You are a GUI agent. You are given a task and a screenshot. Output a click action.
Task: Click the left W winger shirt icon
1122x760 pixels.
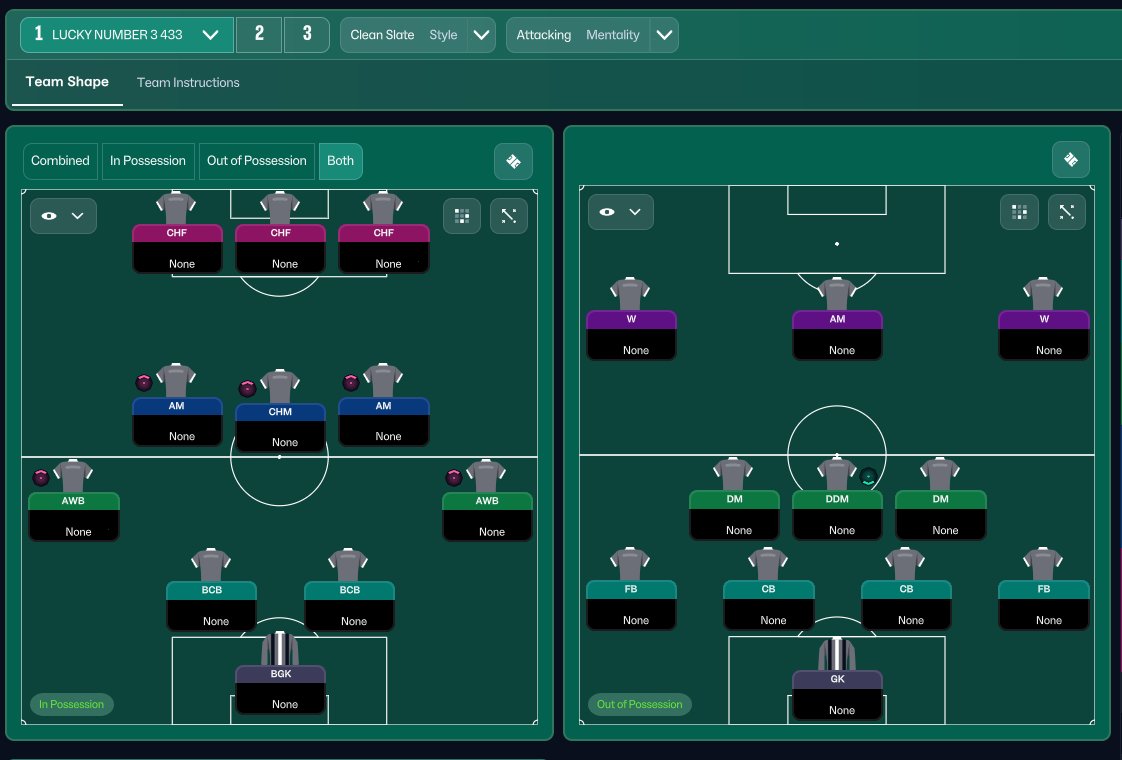click(x=630, y=294)
